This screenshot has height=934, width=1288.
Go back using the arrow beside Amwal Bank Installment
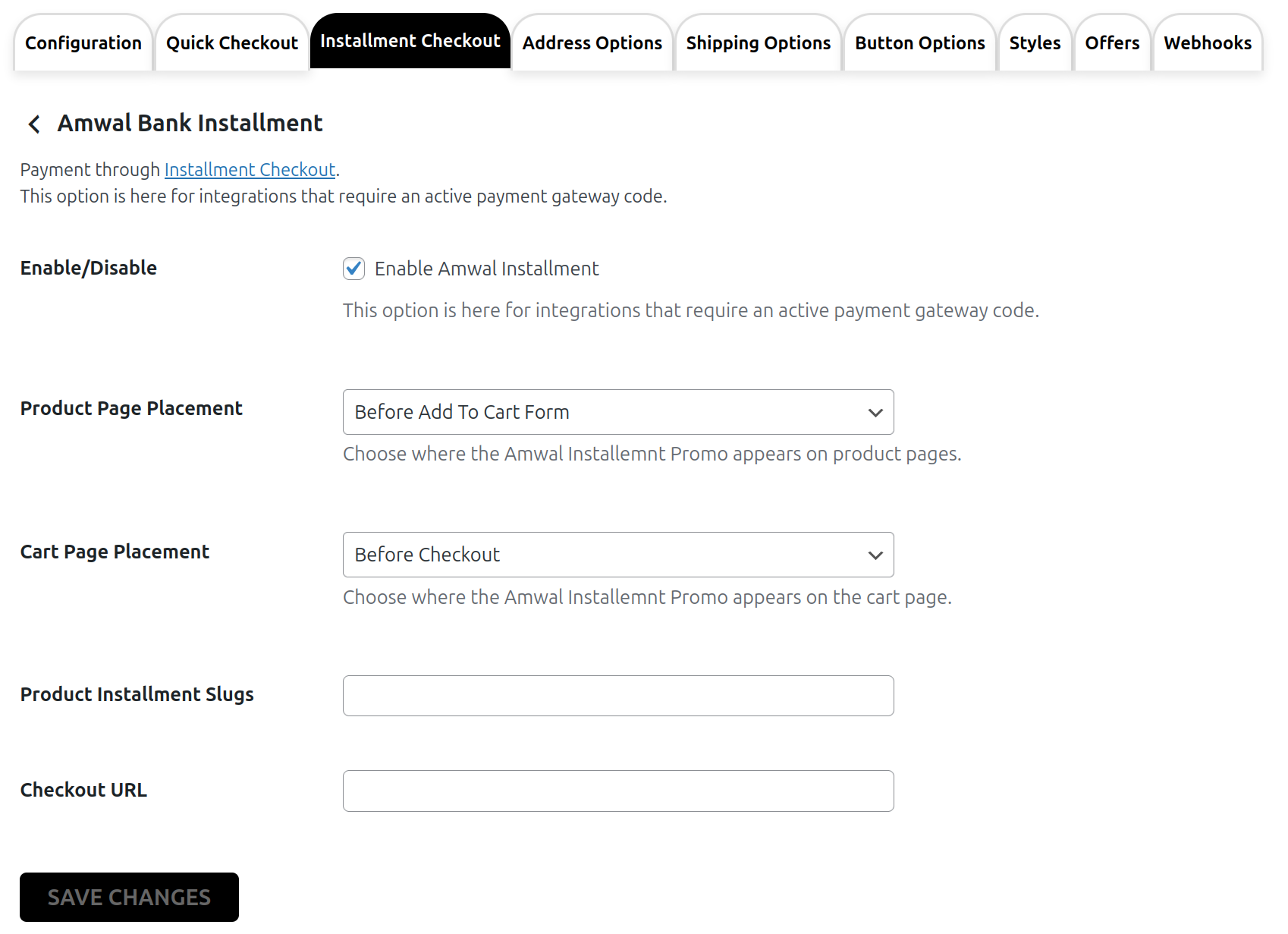click(34, 124)
